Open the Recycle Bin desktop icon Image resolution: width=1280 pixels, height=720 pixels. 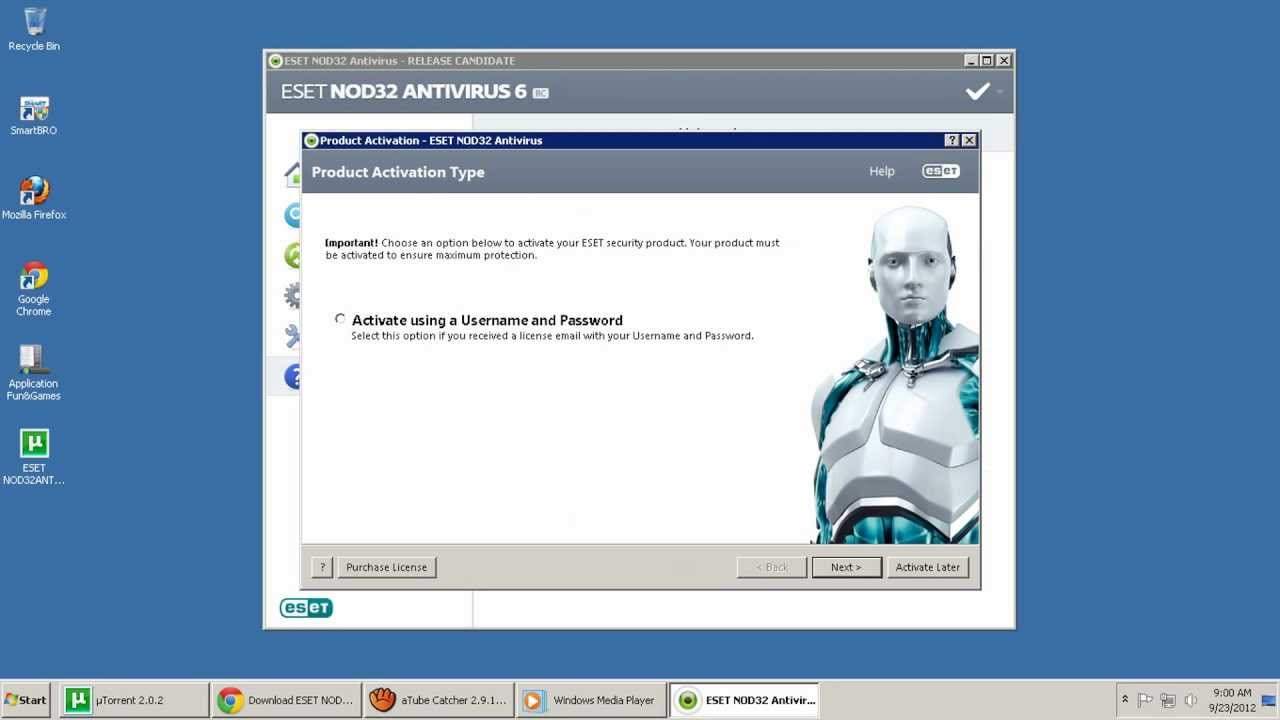coord(34,29)
